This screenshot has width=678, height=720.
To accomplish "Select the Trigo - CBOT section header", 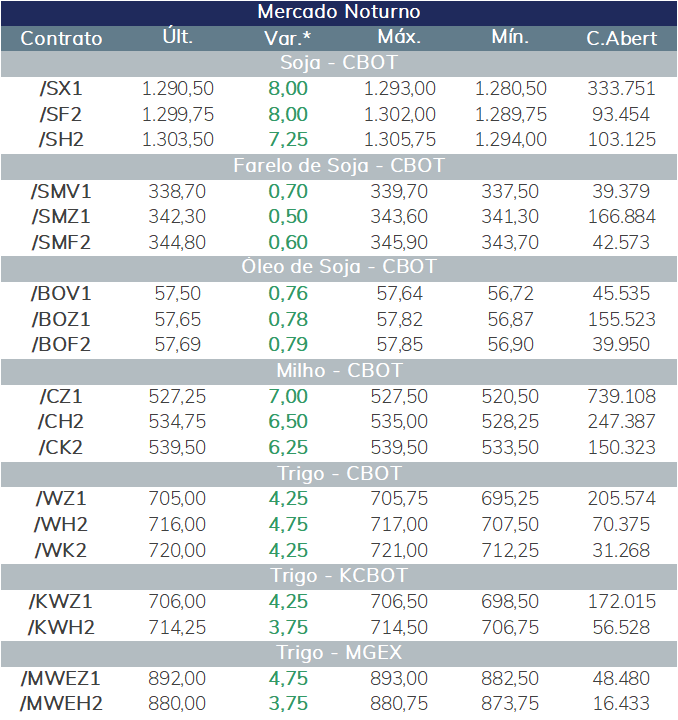I will click(339, 474).
